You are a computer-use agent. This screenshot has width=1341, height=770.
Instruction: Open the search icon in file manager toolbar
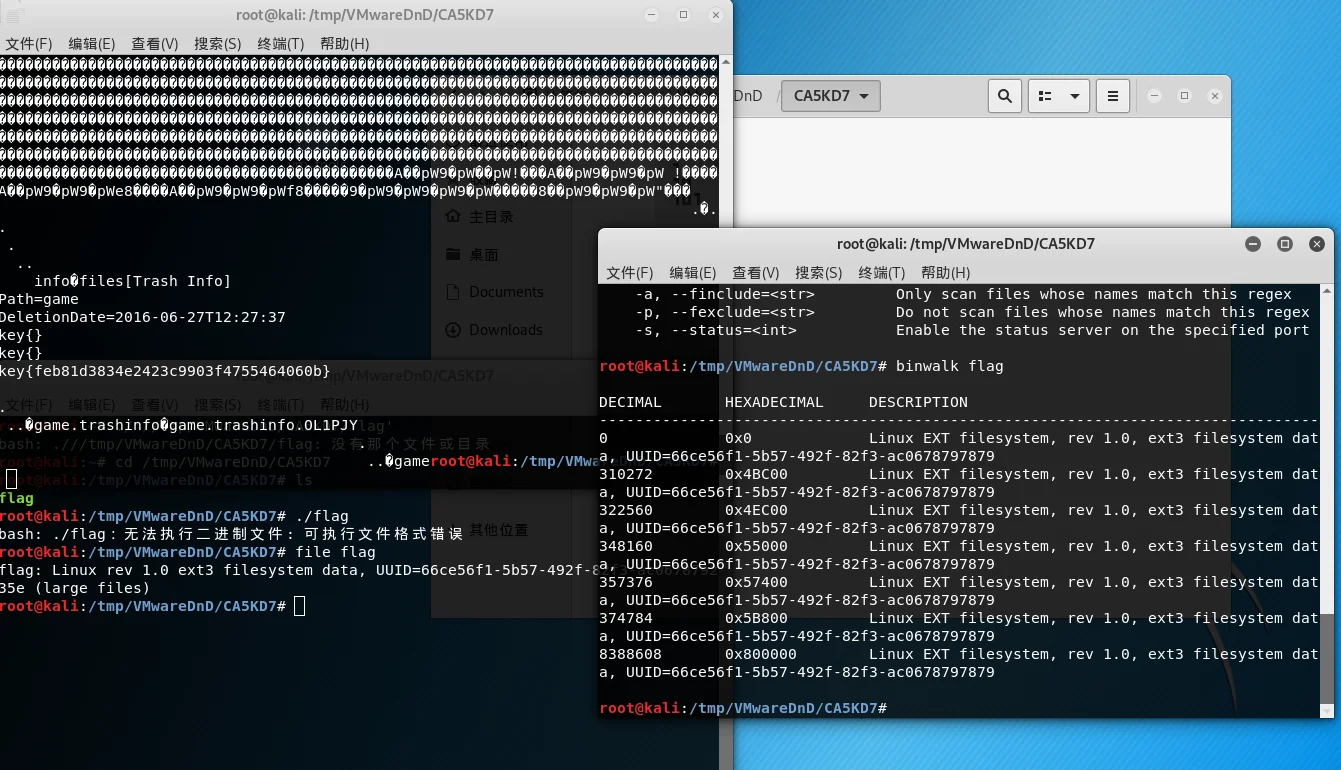(x=1005, y=96)
